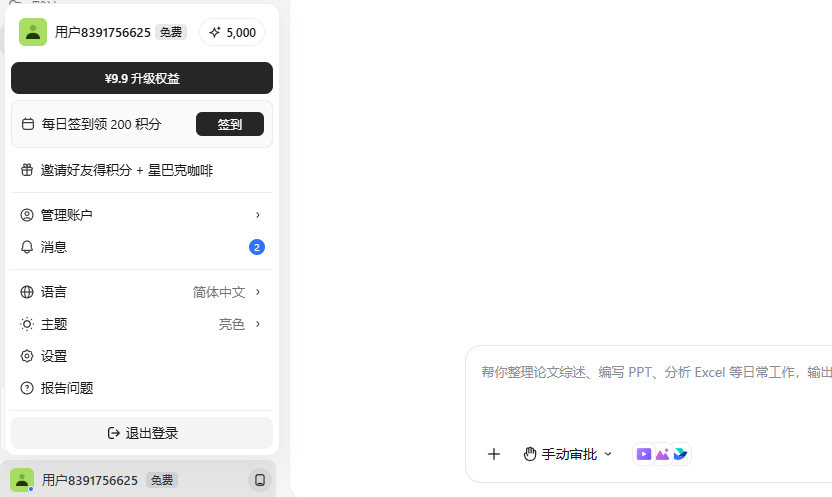The width and height of the screenshot is (832, 497).
Task: Click the 免费 plan badge in popup header
Action: click(171, 32)
